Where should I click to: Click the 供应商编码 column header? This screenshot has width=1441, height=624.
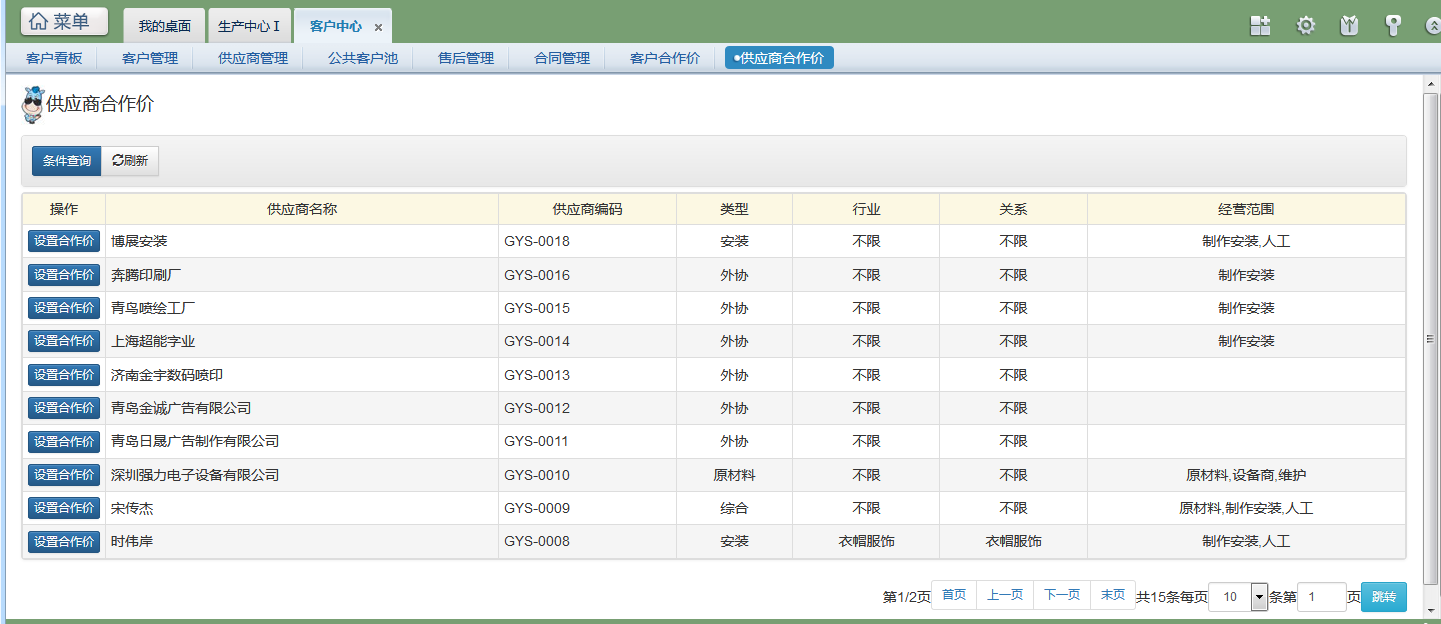pos(587,209)
